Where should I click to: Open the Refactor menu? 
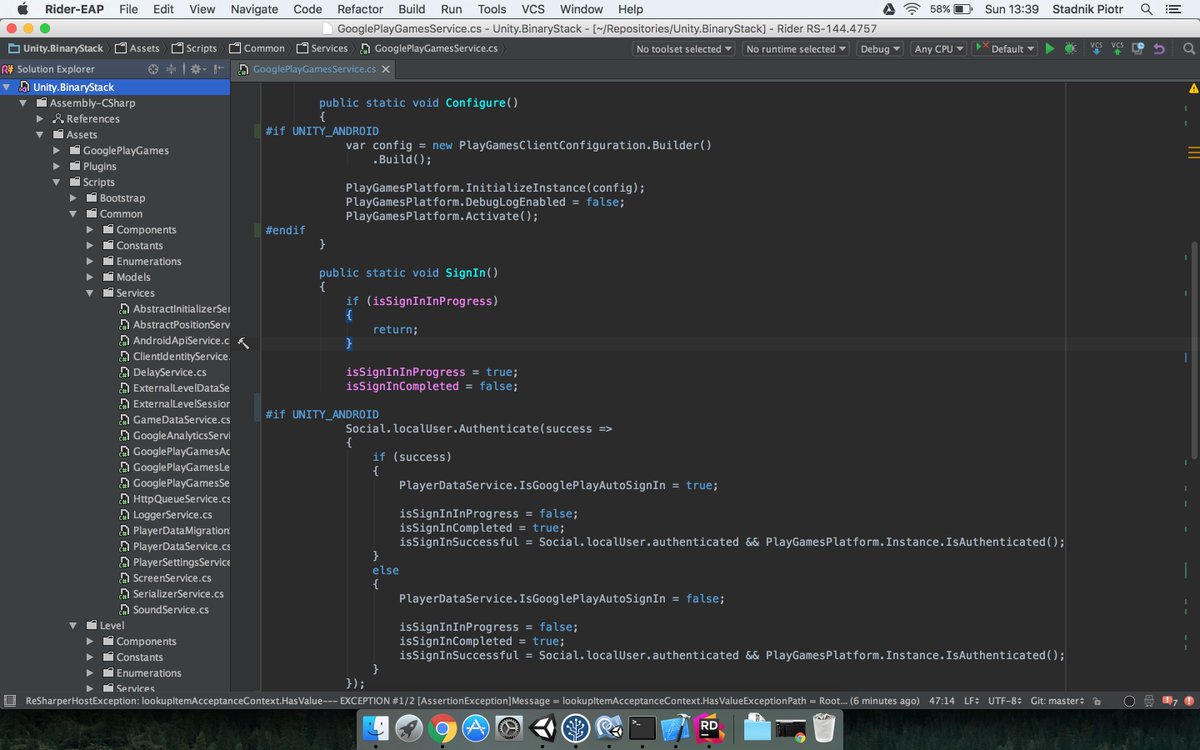pyautogui.click(x=360, y=9)
